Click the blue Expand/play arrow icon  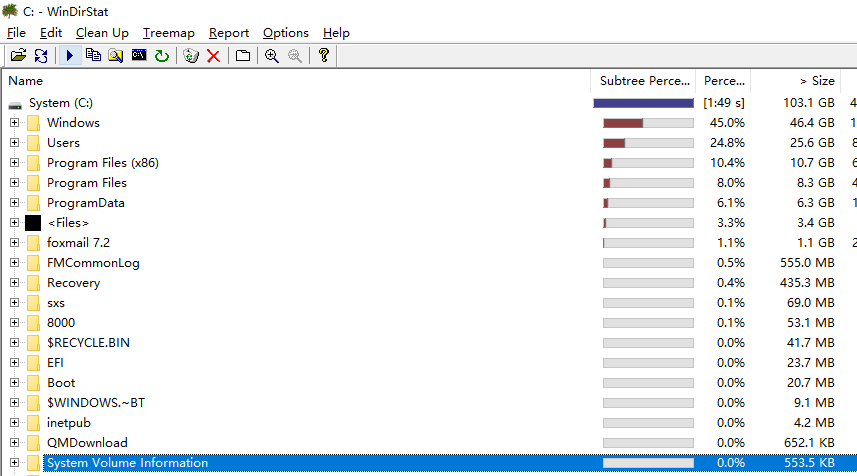[x=70, y=55]
